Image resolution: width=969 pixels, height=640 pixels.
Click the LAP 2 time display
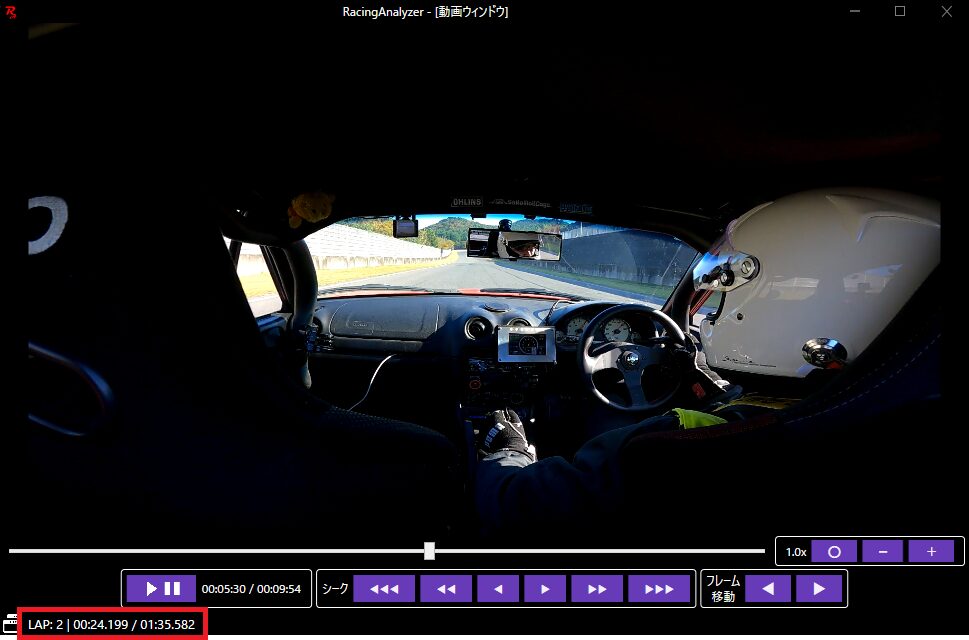[x=111, y=625]
